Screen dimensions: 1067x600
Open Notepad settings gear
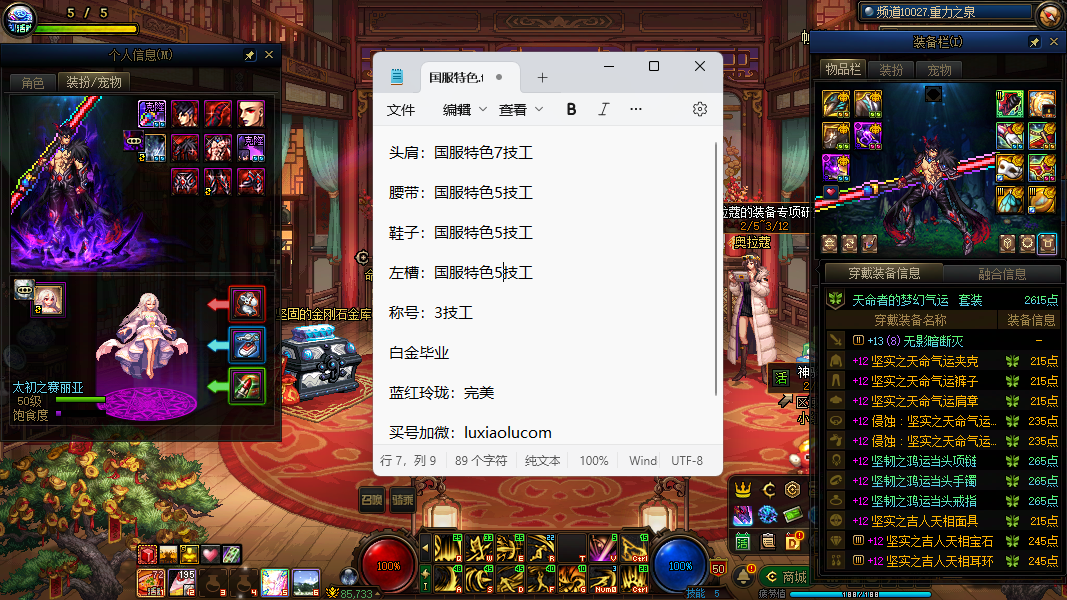point(700,109)
